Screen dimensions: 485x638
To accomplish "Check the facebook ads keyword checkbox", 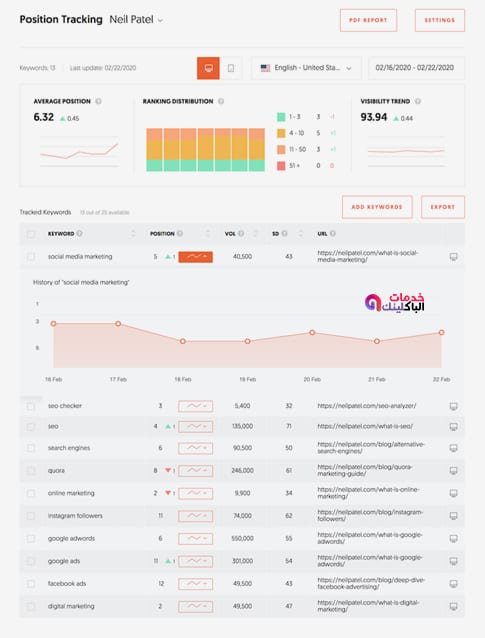I will click(31, 584).
